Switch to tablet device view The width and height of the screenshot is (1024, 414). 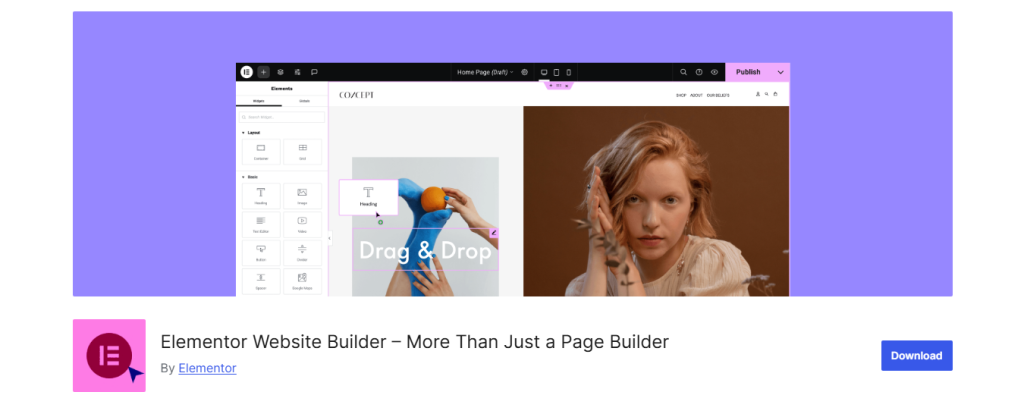[556, 72]
